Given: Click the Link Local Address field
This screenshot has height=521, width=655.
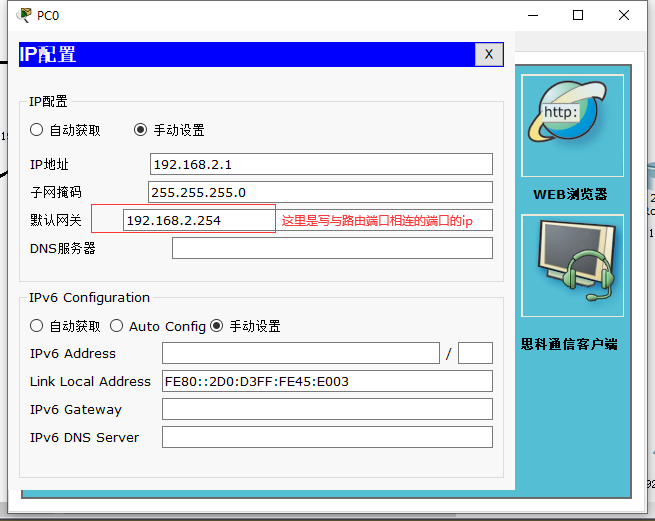Looking at the screenshot, I should [x=328, y=381].
